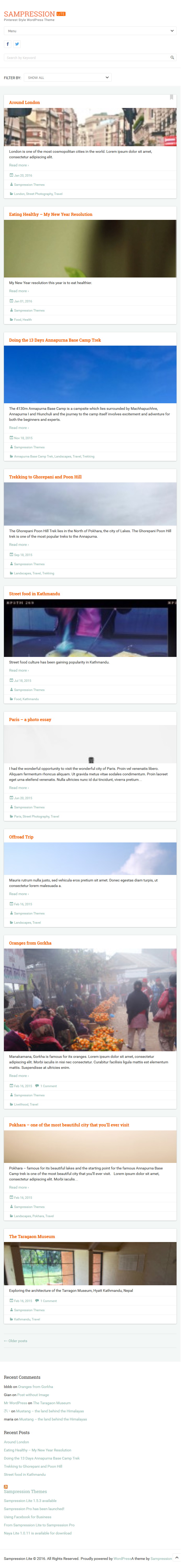Click Read more under Street food in Kathmandu

point(19,670)
